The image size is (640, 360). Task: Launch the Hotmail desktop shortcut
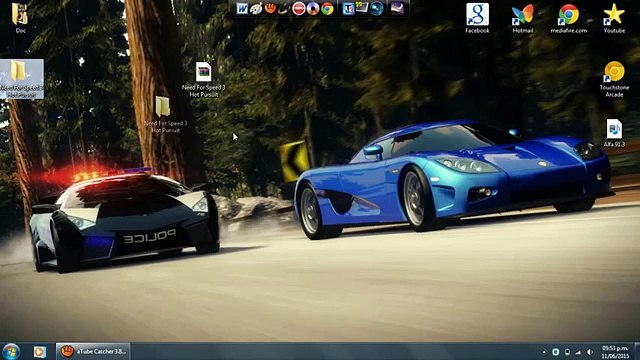coord(523,18)
